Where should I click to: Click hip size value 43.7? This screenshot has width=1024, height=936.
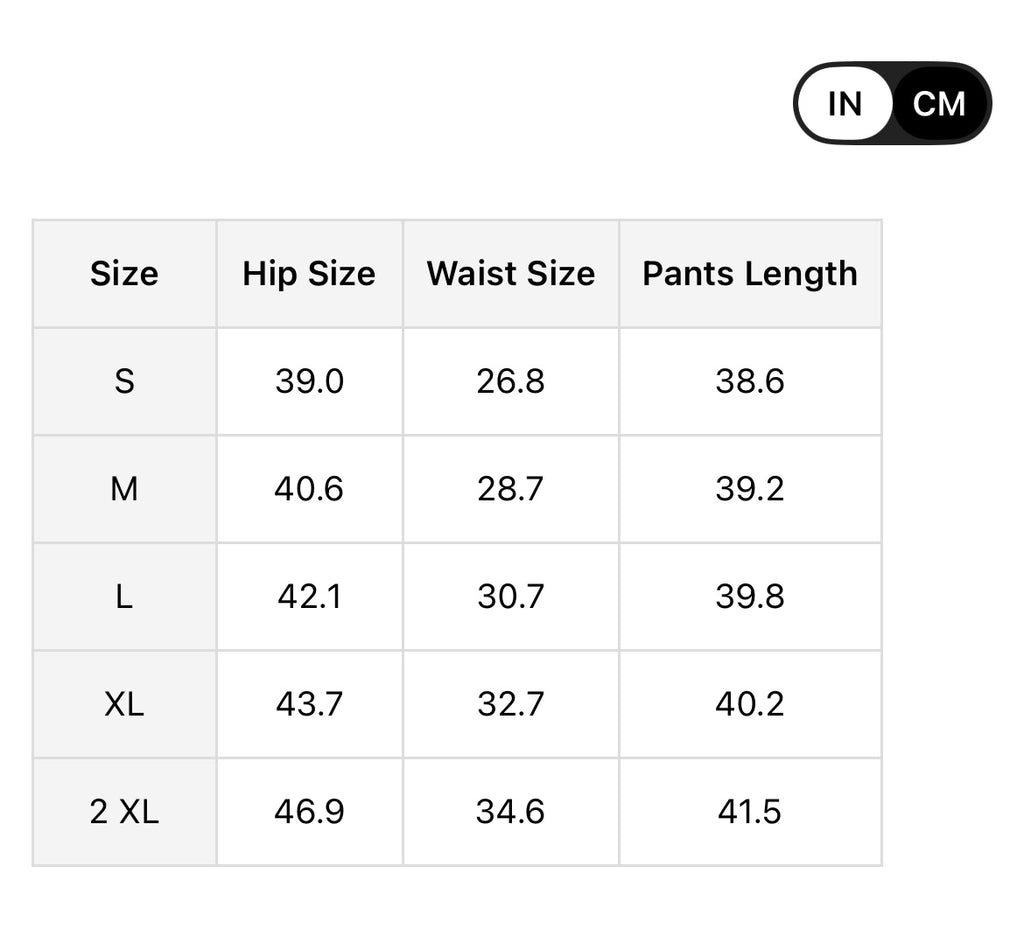(309, 704)
